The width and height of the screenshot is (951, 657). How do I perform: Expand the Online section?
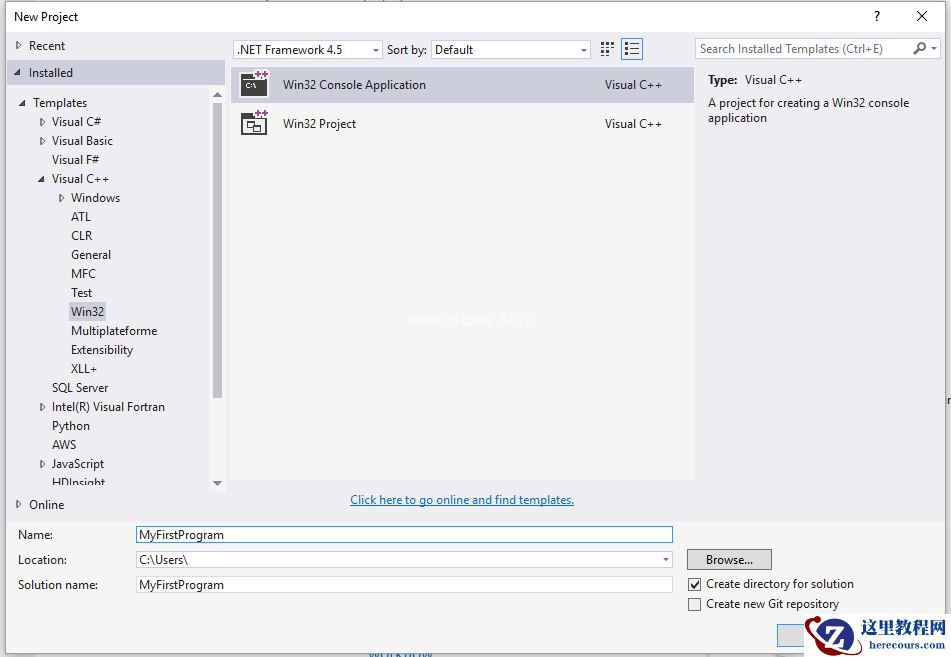pos(18,504)
